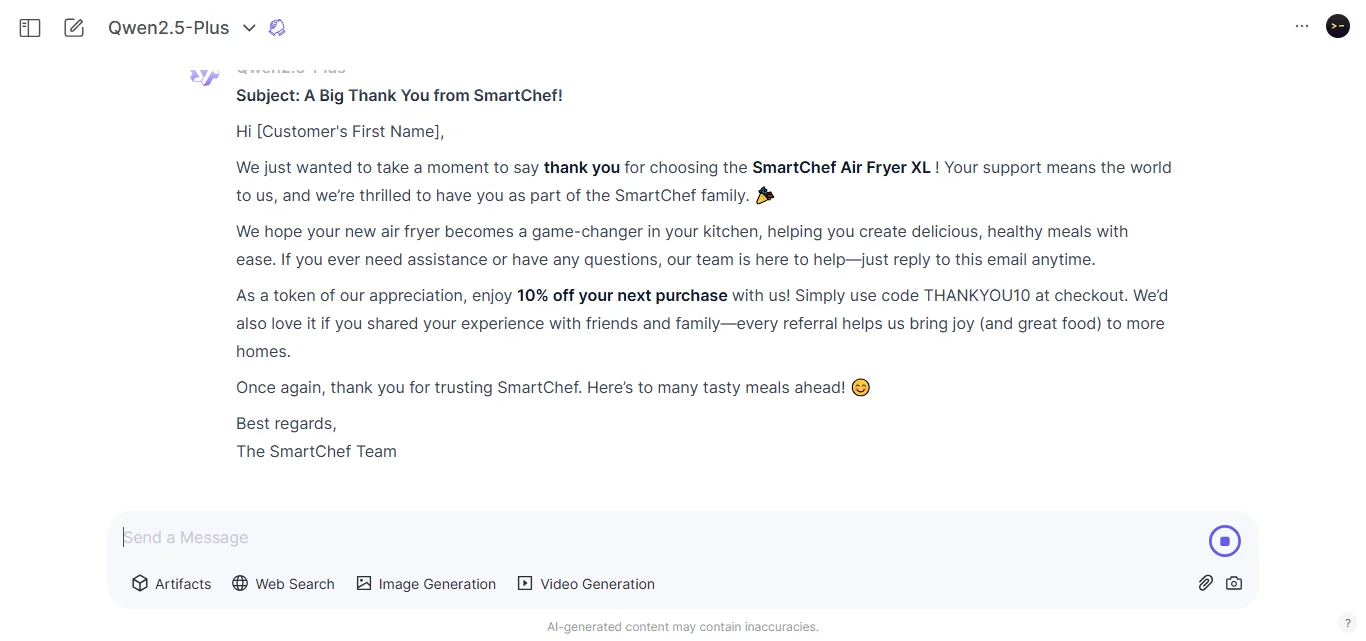Image resolution: width=1366 pixels, height=641 pixels.
Task: Open help via the question mark icon
Action: [1347, 623]
